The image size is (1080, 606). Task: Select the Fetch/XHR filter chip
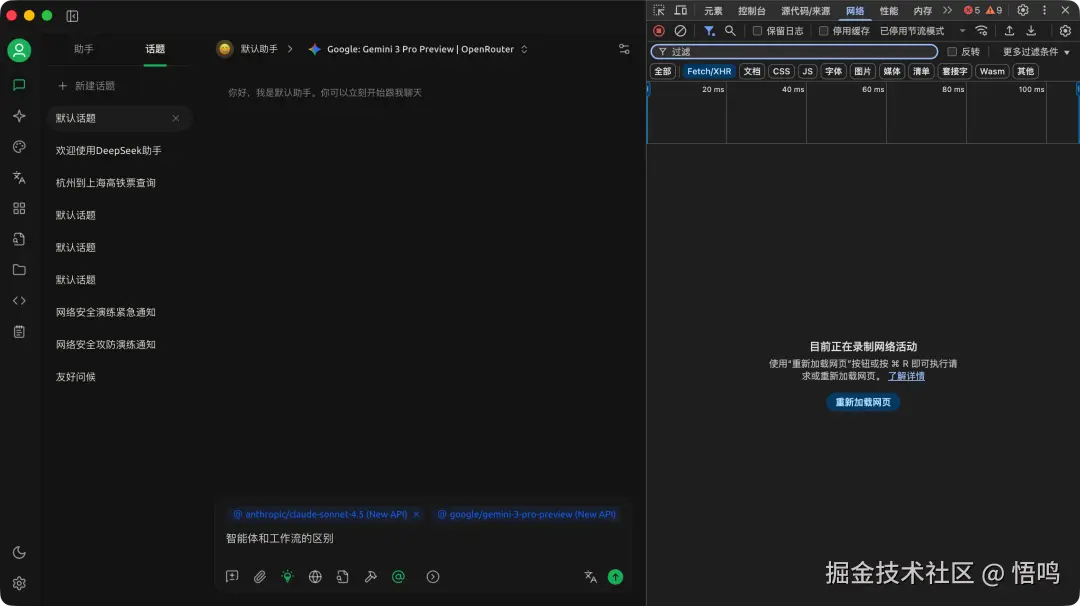(x=709, y=71)
